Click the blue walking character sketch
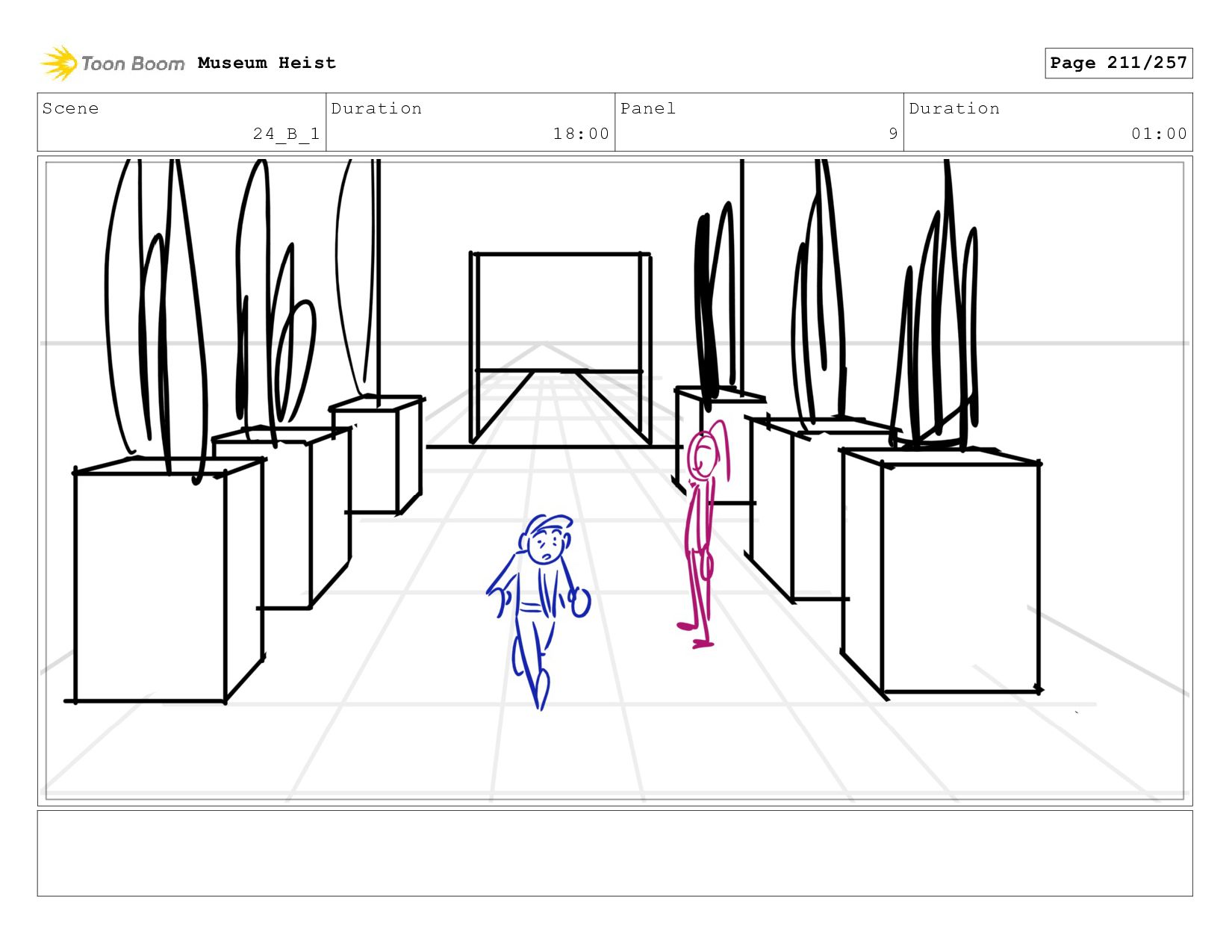The width and height of the screenshot is (1232, 952). coord(538,612)
